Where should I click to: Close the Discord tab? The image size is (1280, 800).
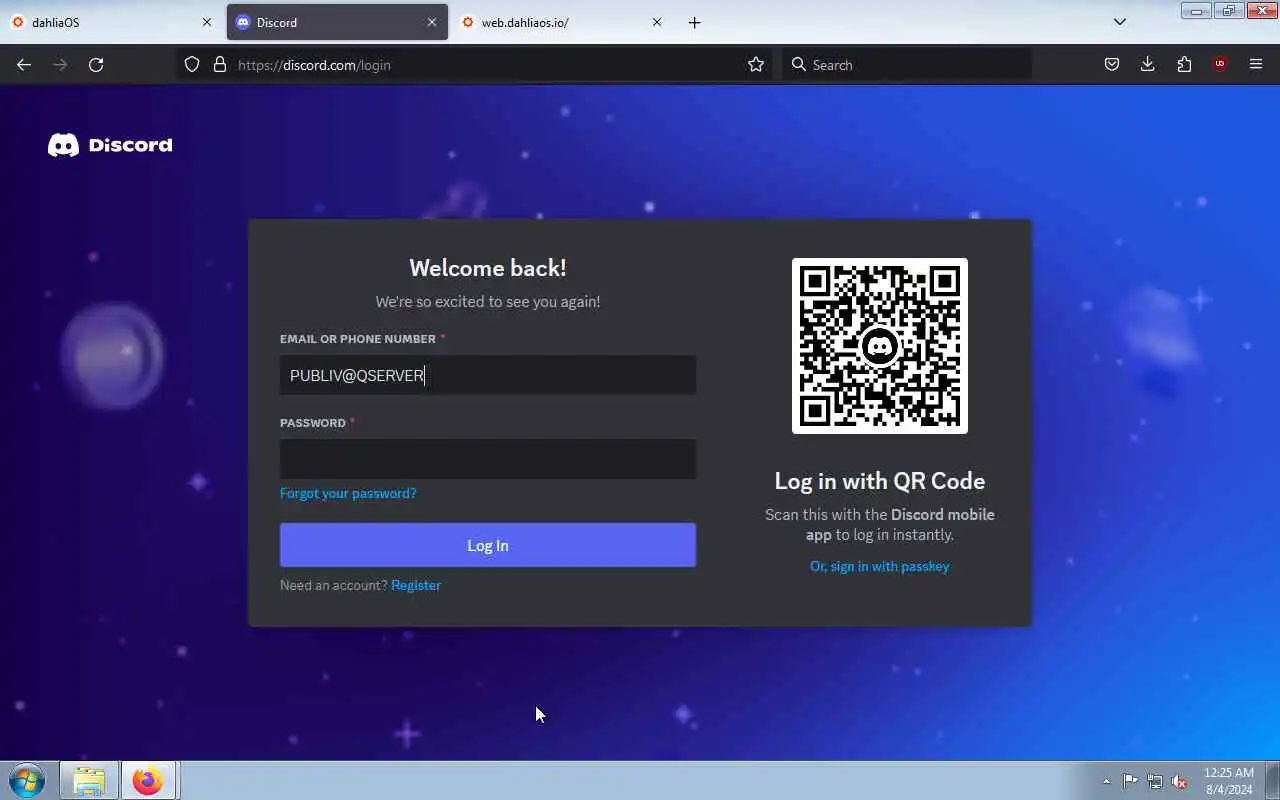[432, 22]
